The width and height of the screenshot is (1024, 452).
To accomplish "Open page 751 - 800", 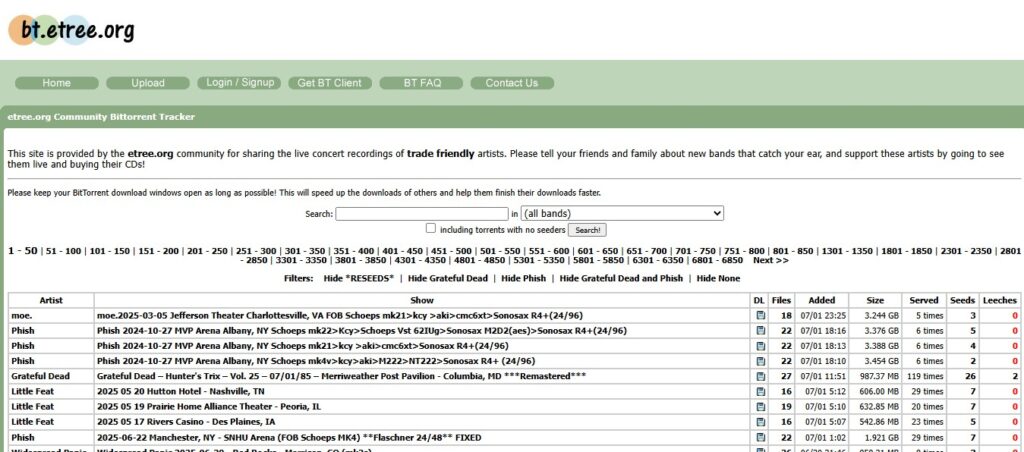I will click(x=744, y=251).
